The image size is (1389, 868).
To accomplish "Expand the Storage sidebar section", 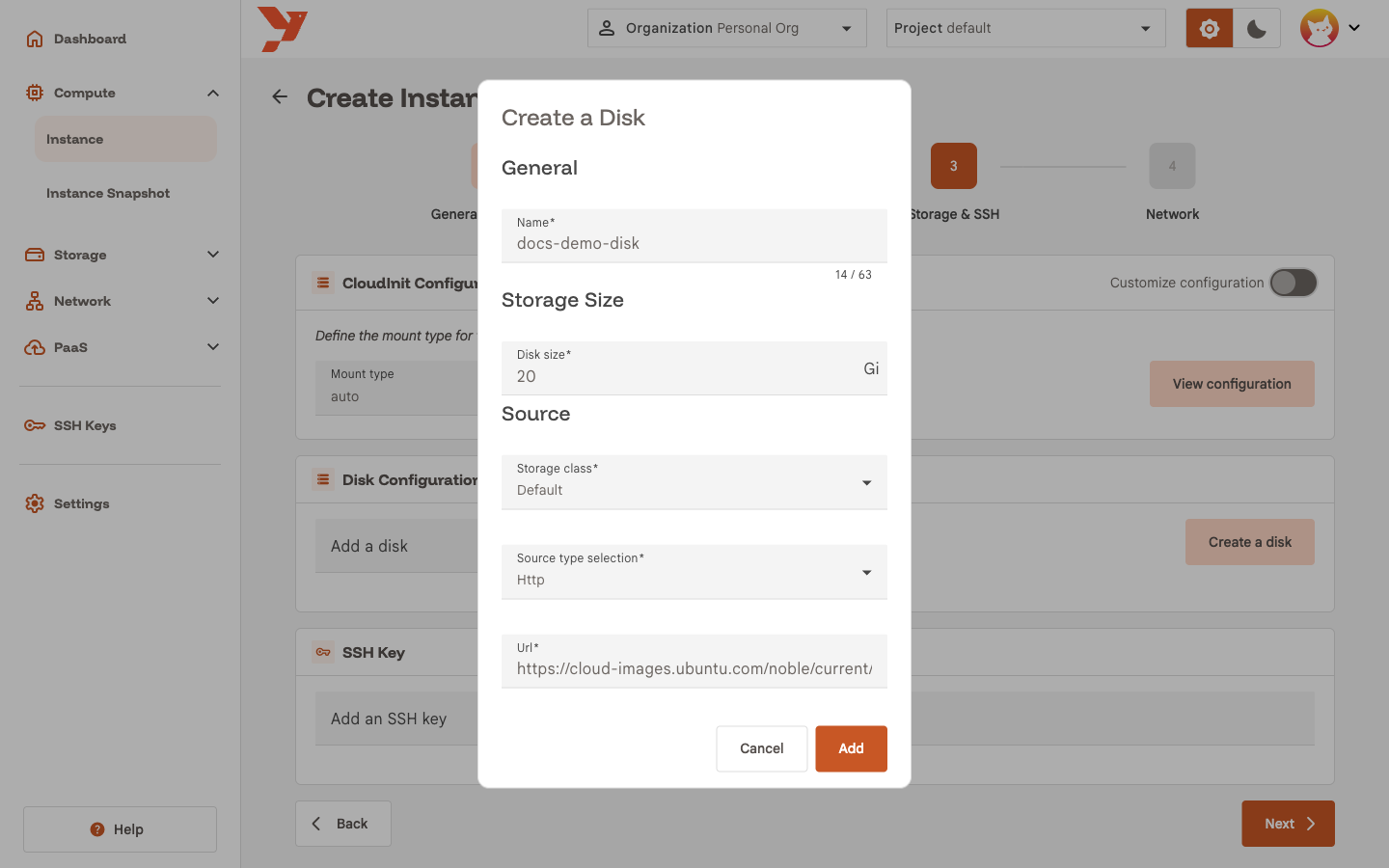I will tap(213, 255).
